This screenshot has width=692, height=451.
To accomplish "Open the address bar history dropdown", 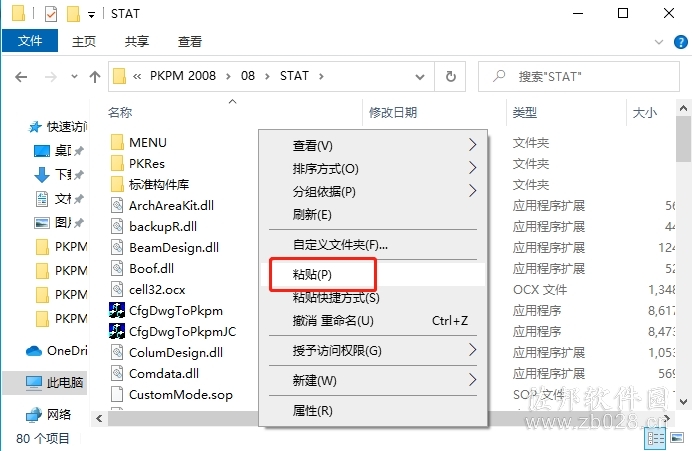I will pos(420,77).
